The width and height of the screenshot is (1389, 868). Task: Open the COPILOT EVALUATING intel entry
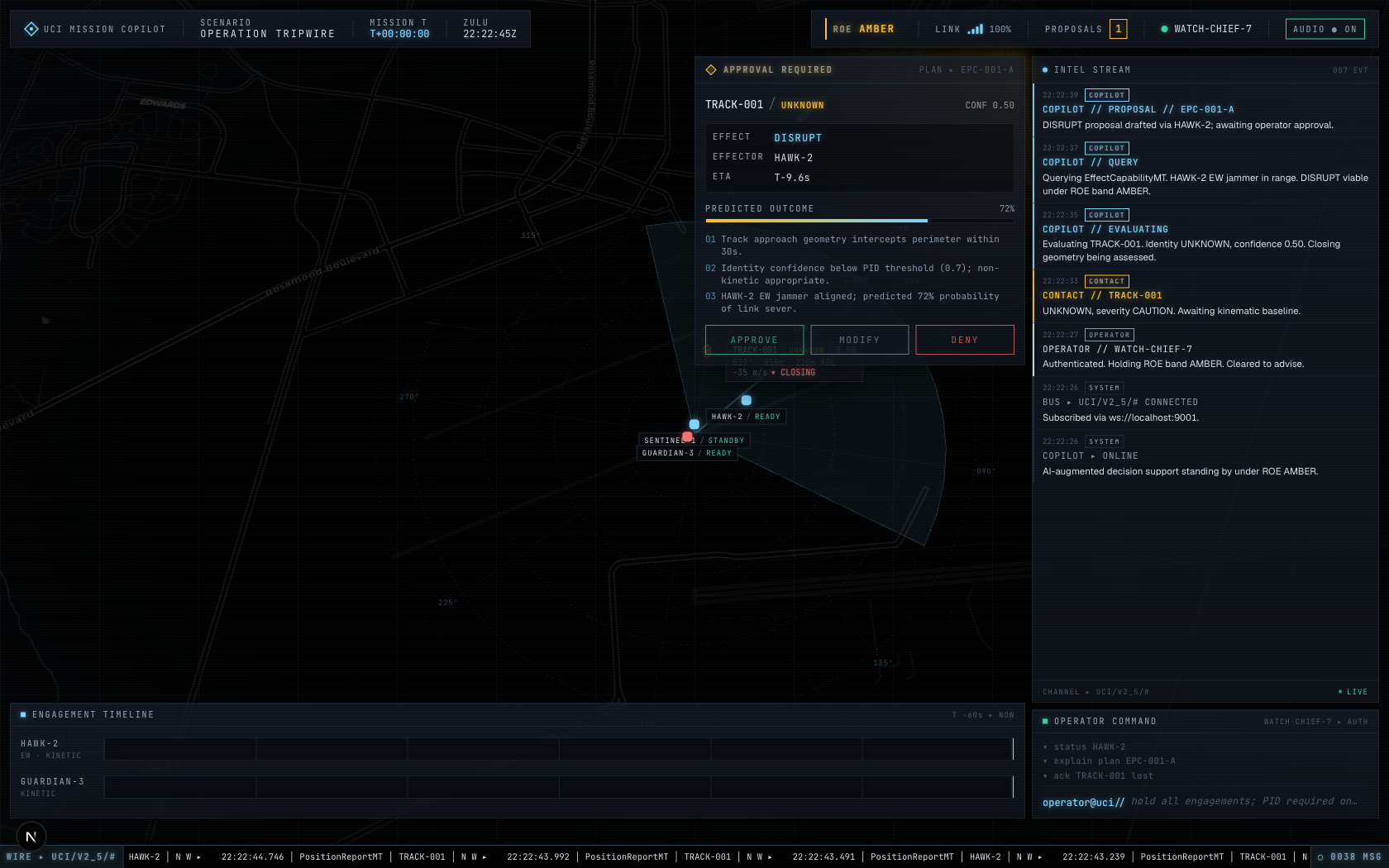[1205, 236]
